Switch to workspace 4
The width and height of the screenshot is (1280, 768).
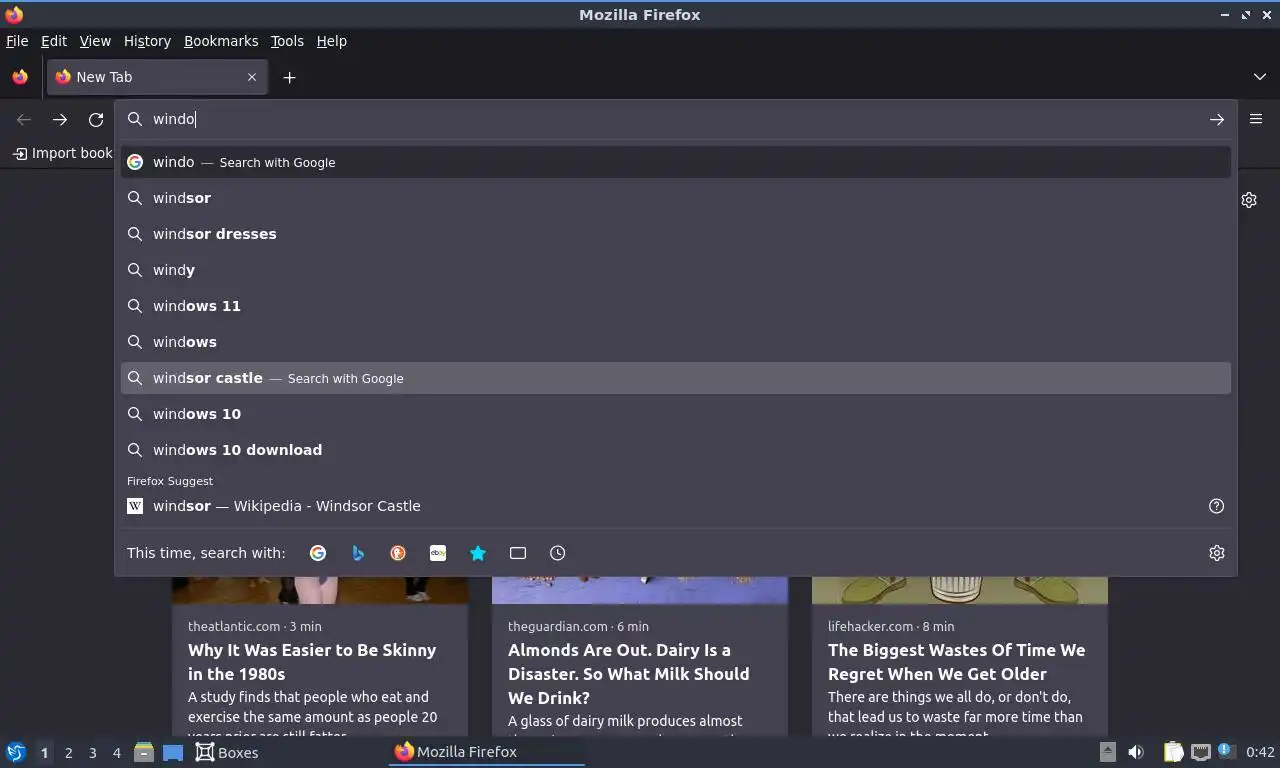116,753
